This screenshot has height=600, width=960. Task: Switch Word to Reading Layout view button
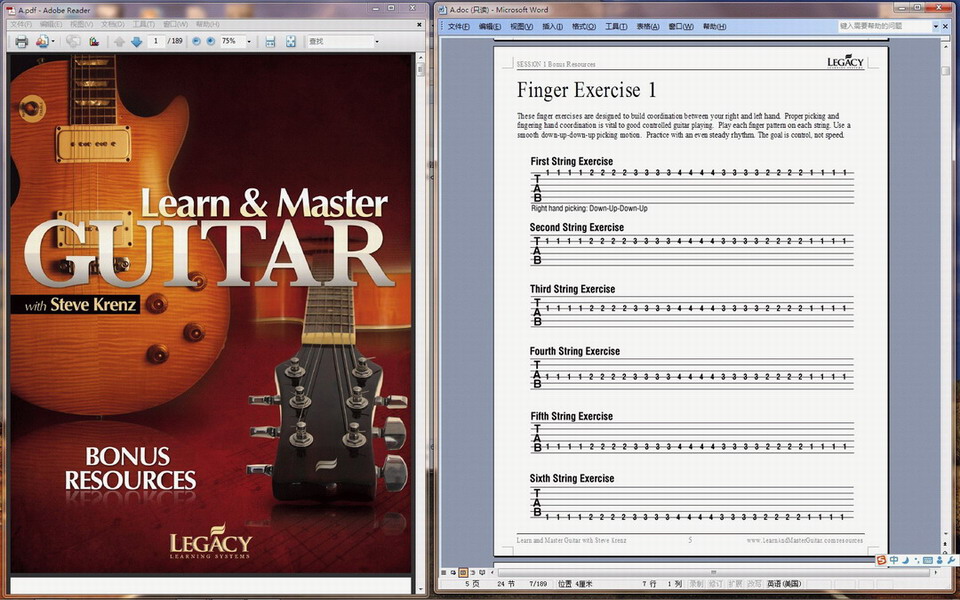point(482,572)
